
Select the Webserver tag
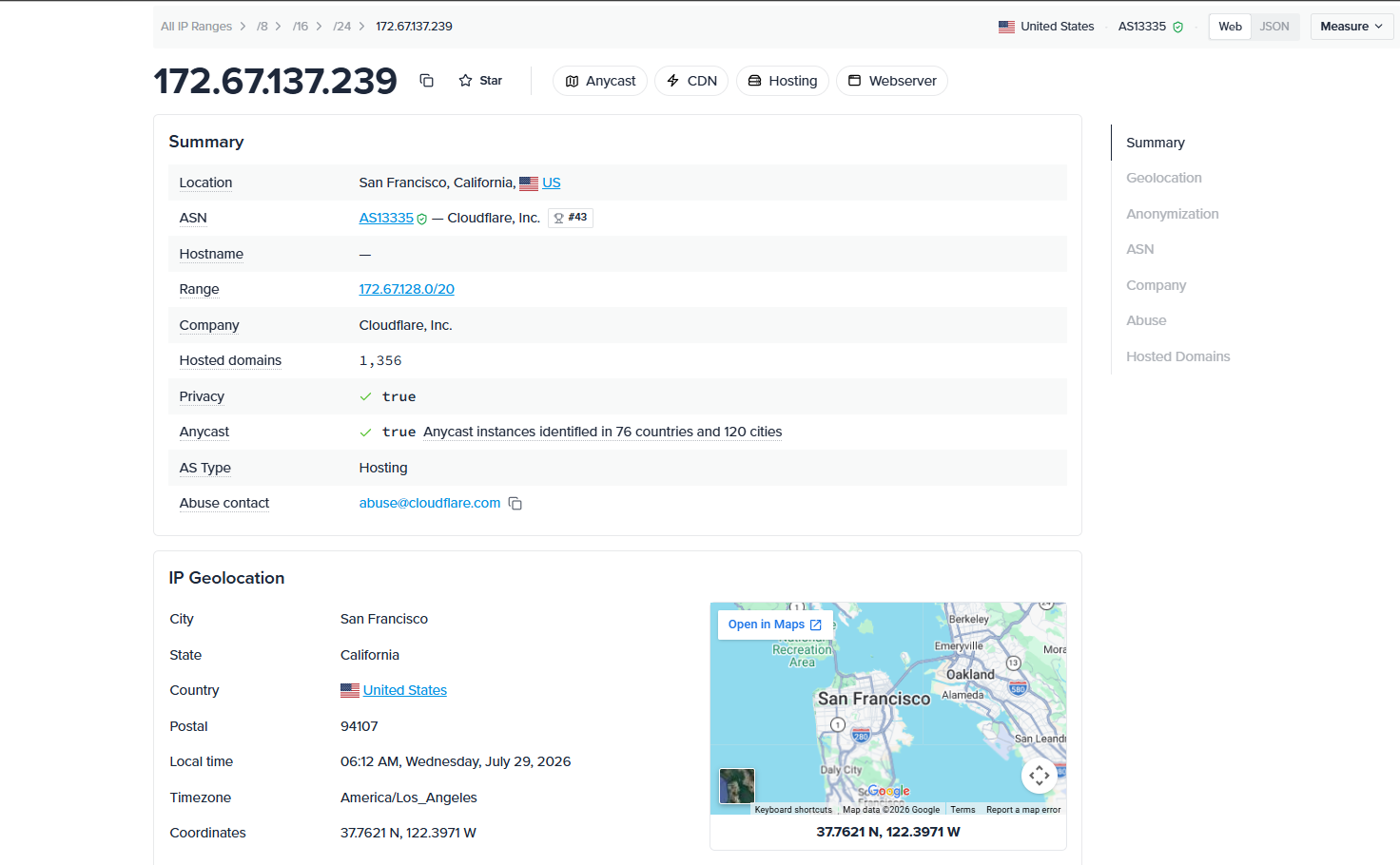(x=892, y=81)
